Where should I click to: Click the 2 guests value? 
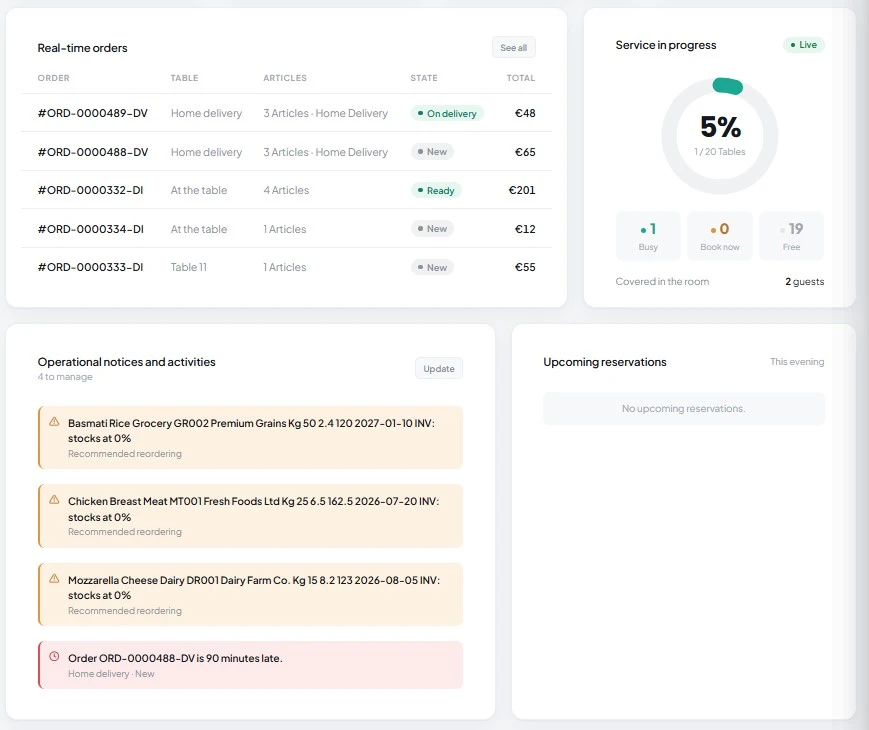pyautogui.click(x=805, y=282)
